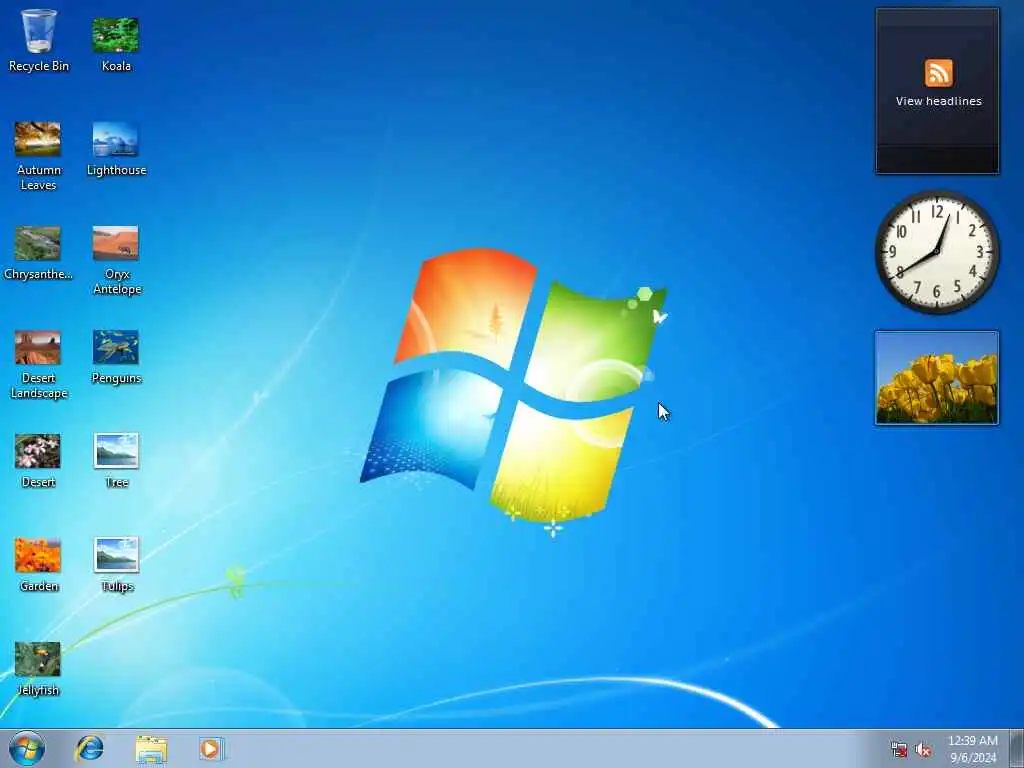Click the analog clock gadget
Image resolution: width=1024 pixels, height=768 pixels.
[x=937, y=252]
